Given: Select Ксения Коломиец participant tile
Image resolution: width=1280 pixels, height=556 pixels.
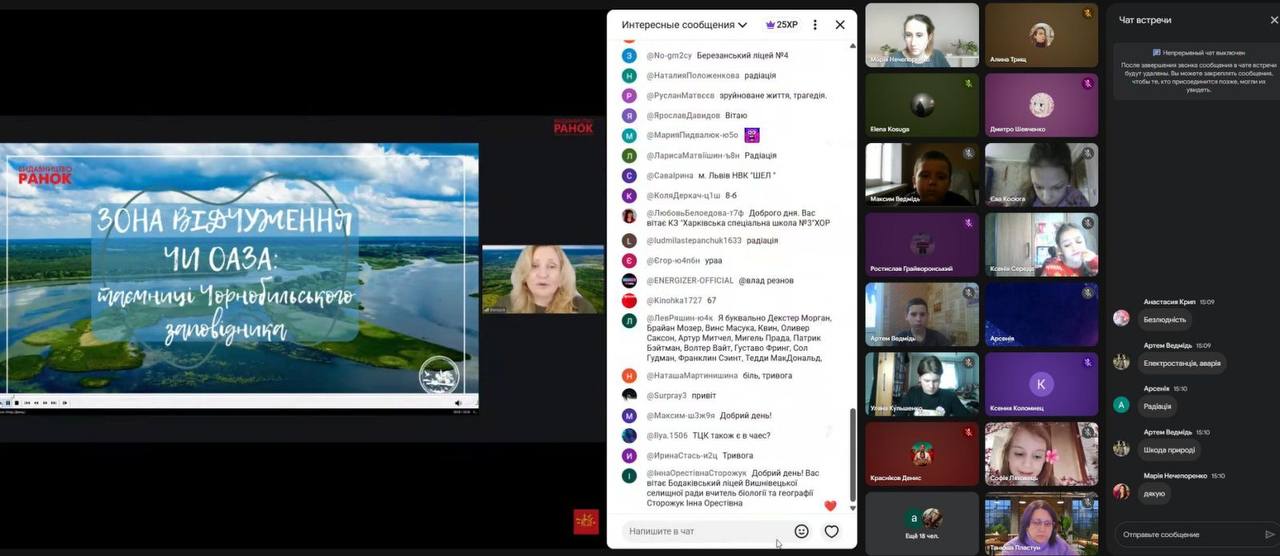Looking at the screenshot, I should coord(1041,385).
